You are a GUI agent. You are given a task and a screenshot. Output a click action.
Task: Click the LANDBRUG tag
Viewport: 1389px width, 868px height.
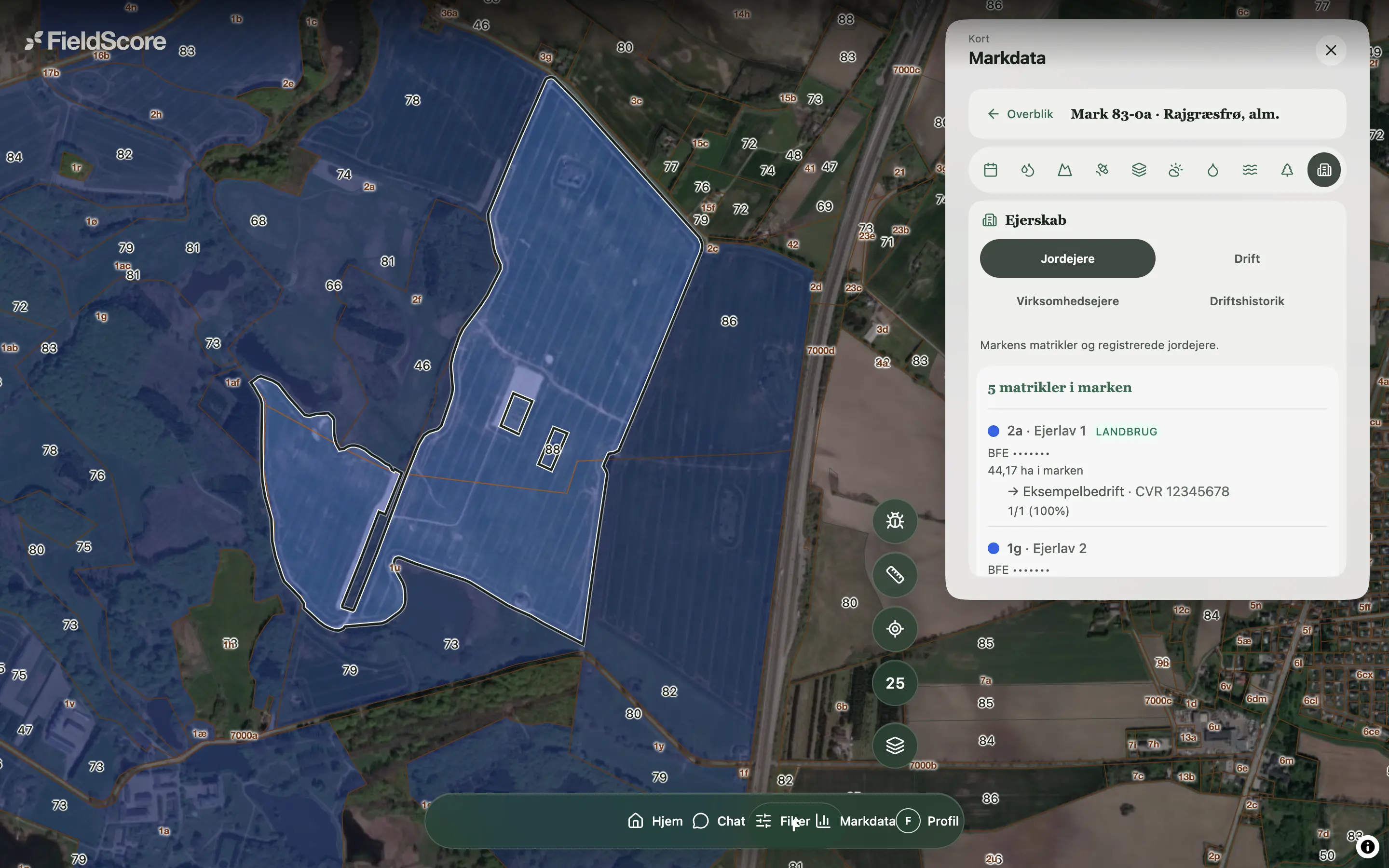click(x=1126, y=432)
